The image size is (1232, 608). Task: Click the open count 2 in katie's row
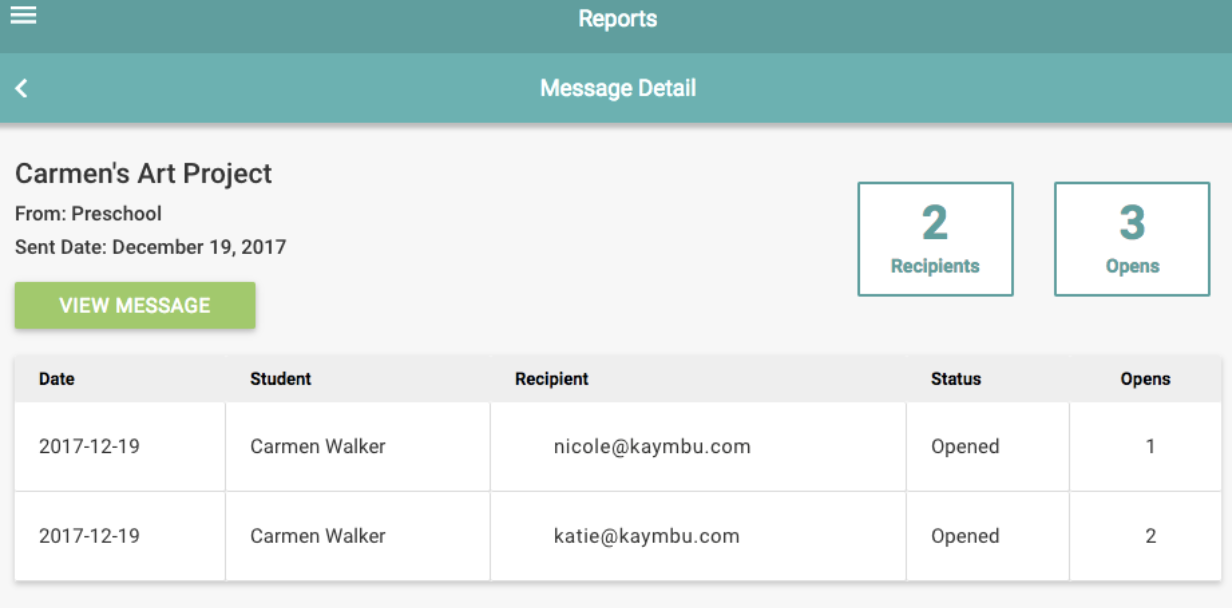click(x=1150, y=536)
